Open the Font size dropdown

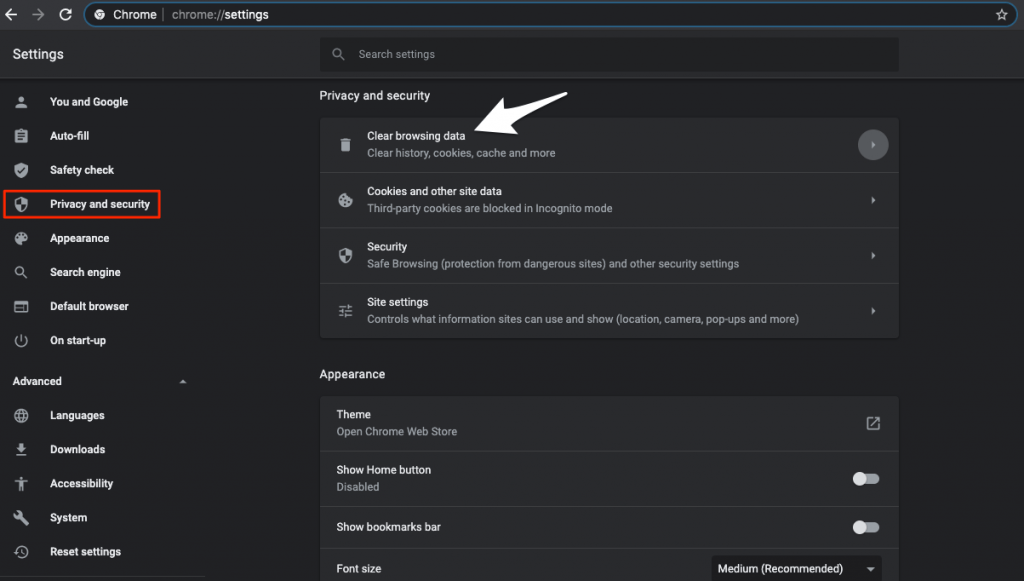[x=795, y=568]
